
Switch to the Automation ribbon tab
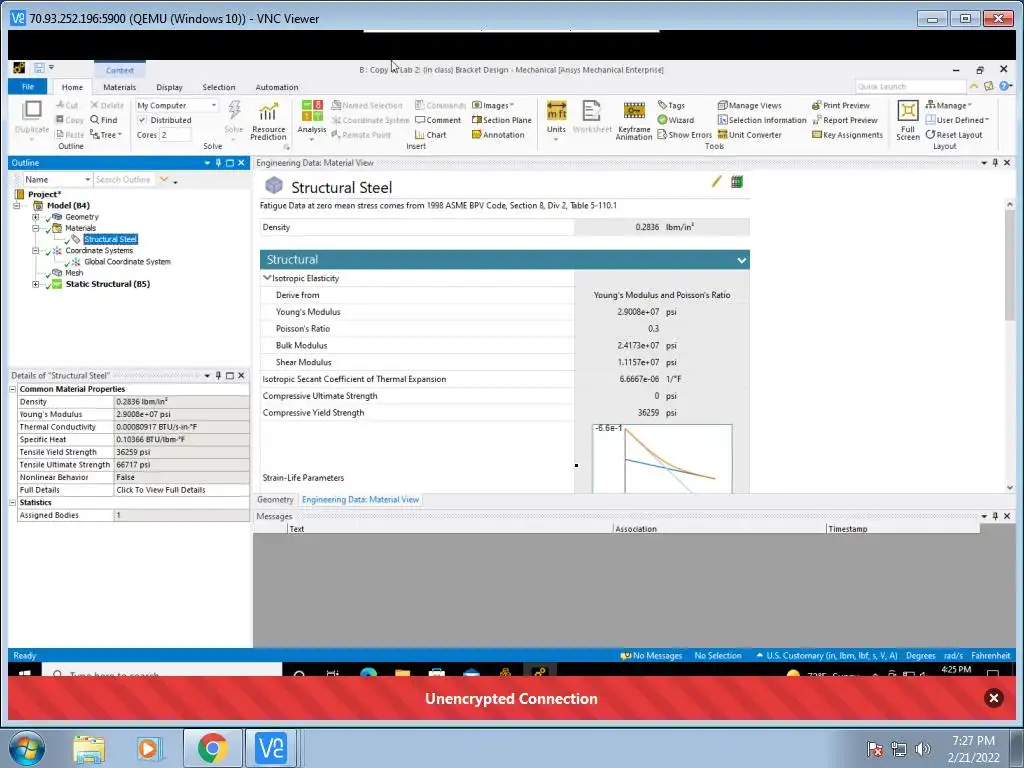276,88
